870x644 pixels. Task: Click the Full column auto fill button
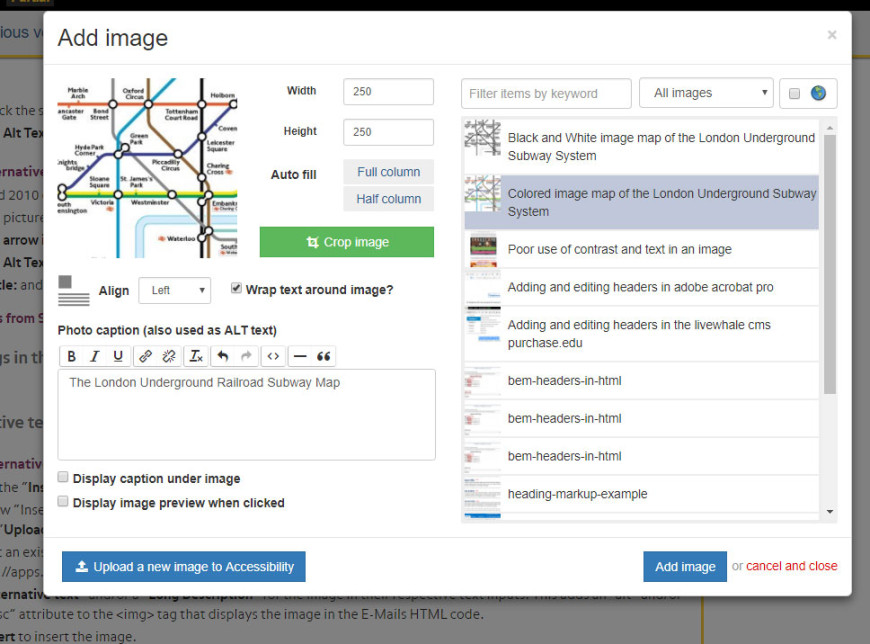tap(388, 172)
